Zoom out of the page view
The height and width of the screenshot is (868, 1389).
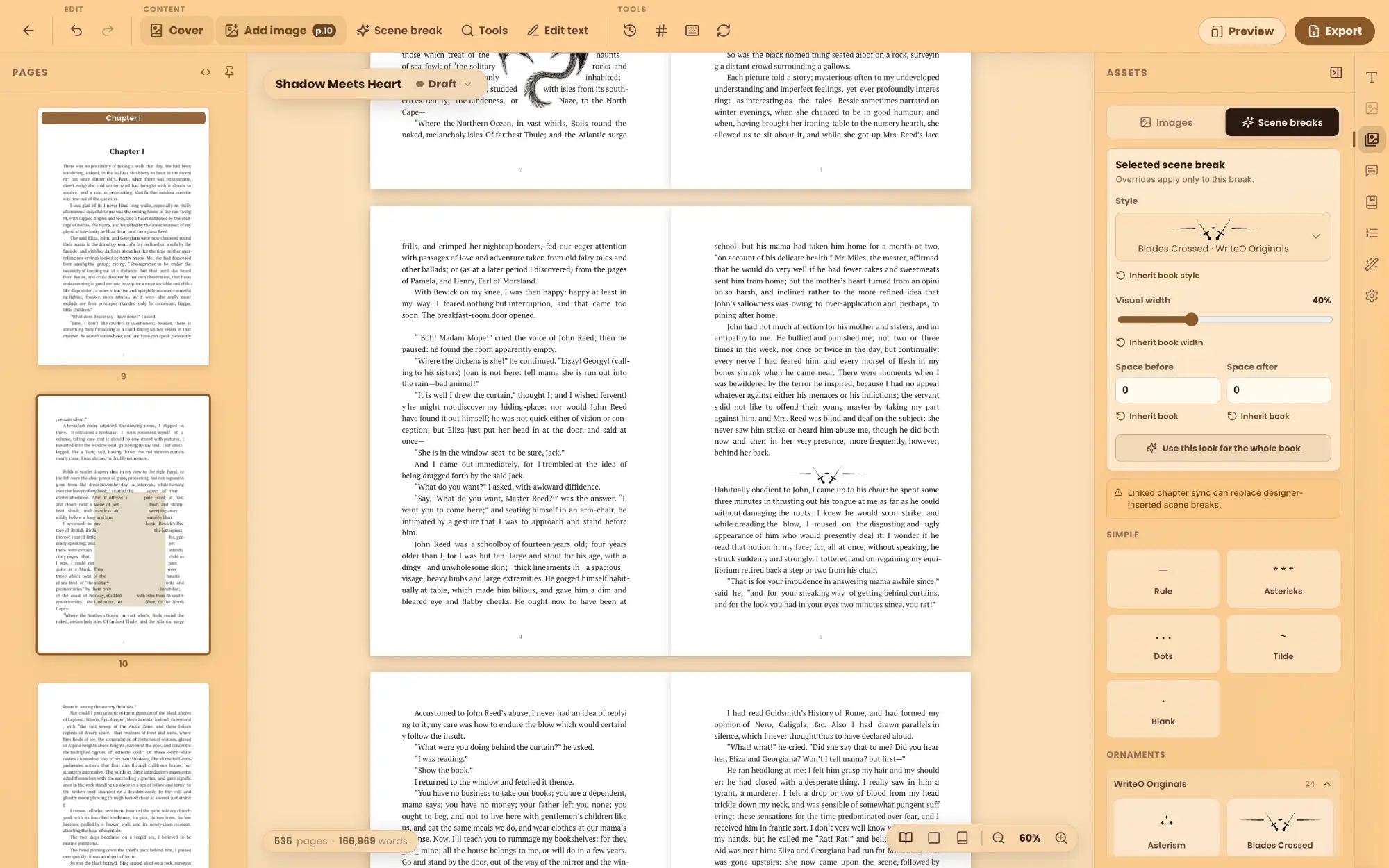click(999, 838)
